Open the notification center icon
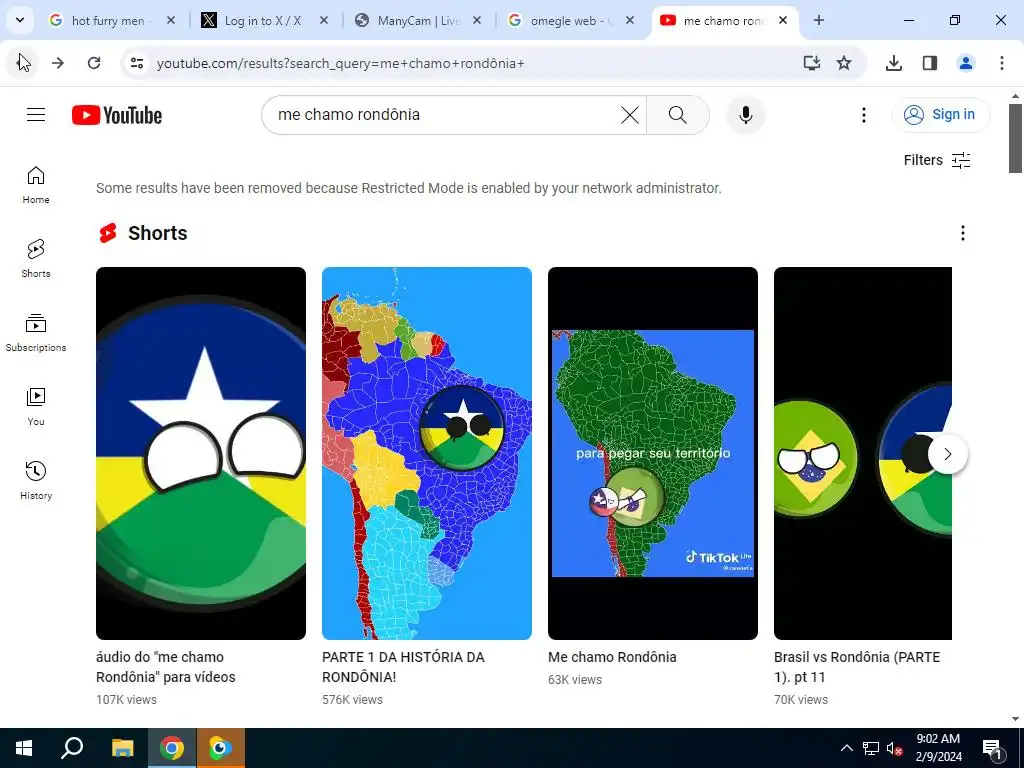The height and width of the screenshot is (768, 1024). (991, 748)
